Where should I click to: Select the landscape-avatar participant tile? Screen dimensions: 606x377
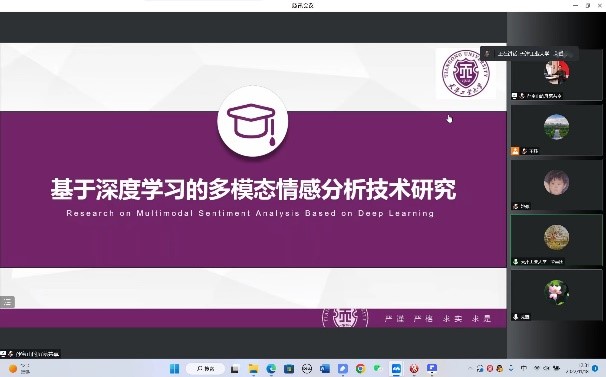[556, 131]
